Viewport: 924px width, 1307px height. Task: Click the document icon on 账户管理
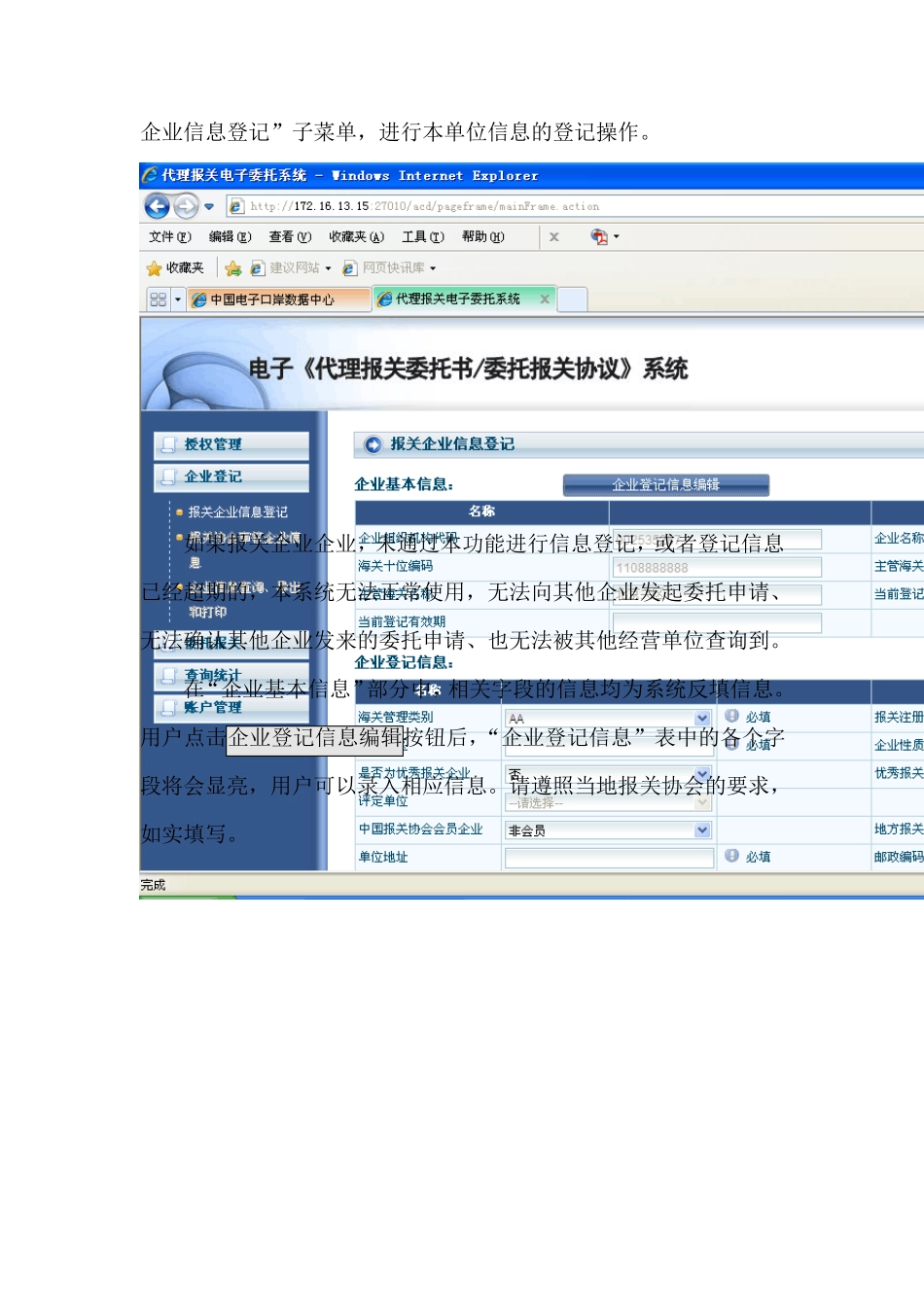(169, 707)
